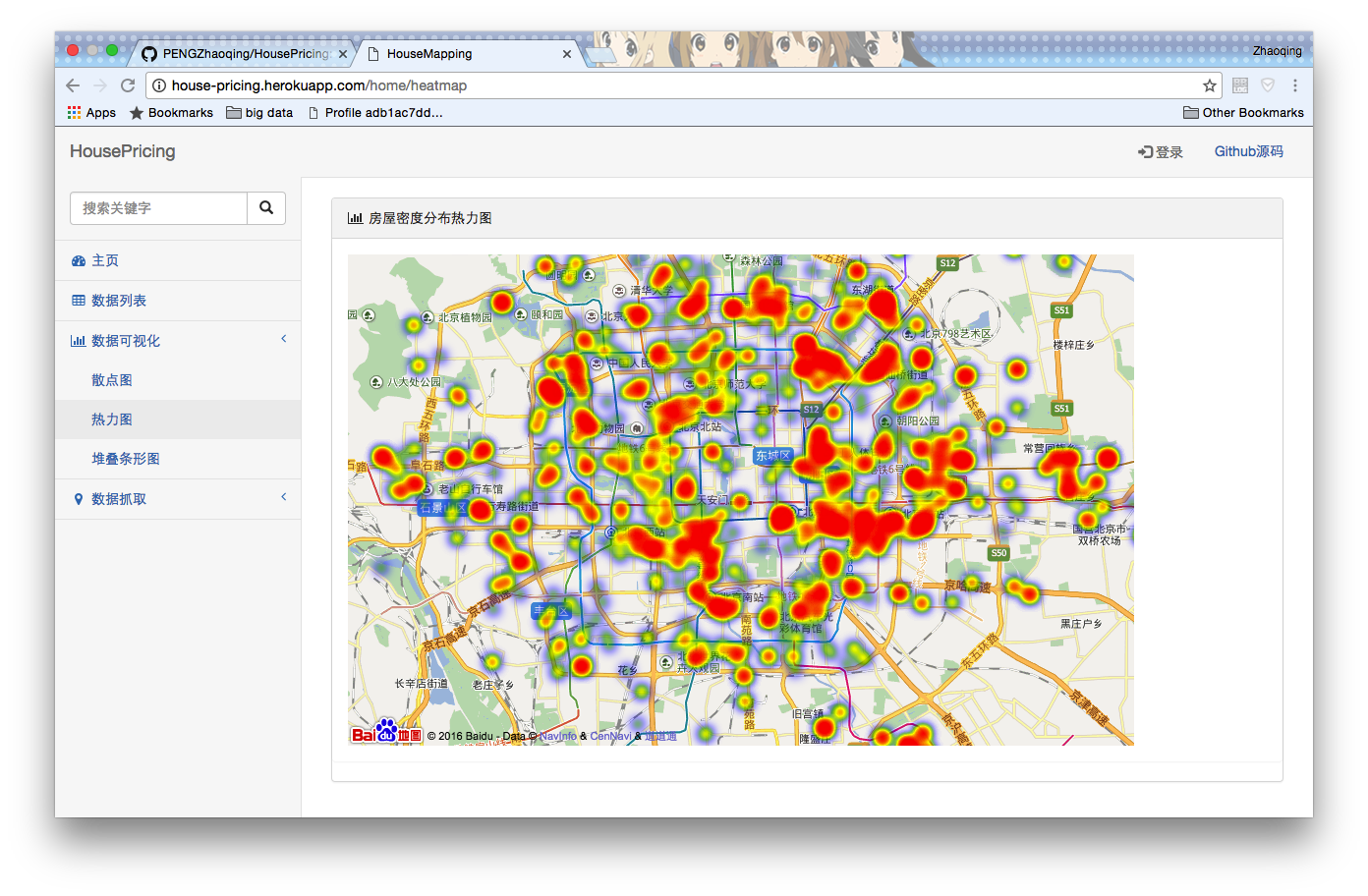Image resolution: width=1368 pixels, height=896 pixels.
Task: Click the Zhaoqing profile button
Action: pos(1278,51)
